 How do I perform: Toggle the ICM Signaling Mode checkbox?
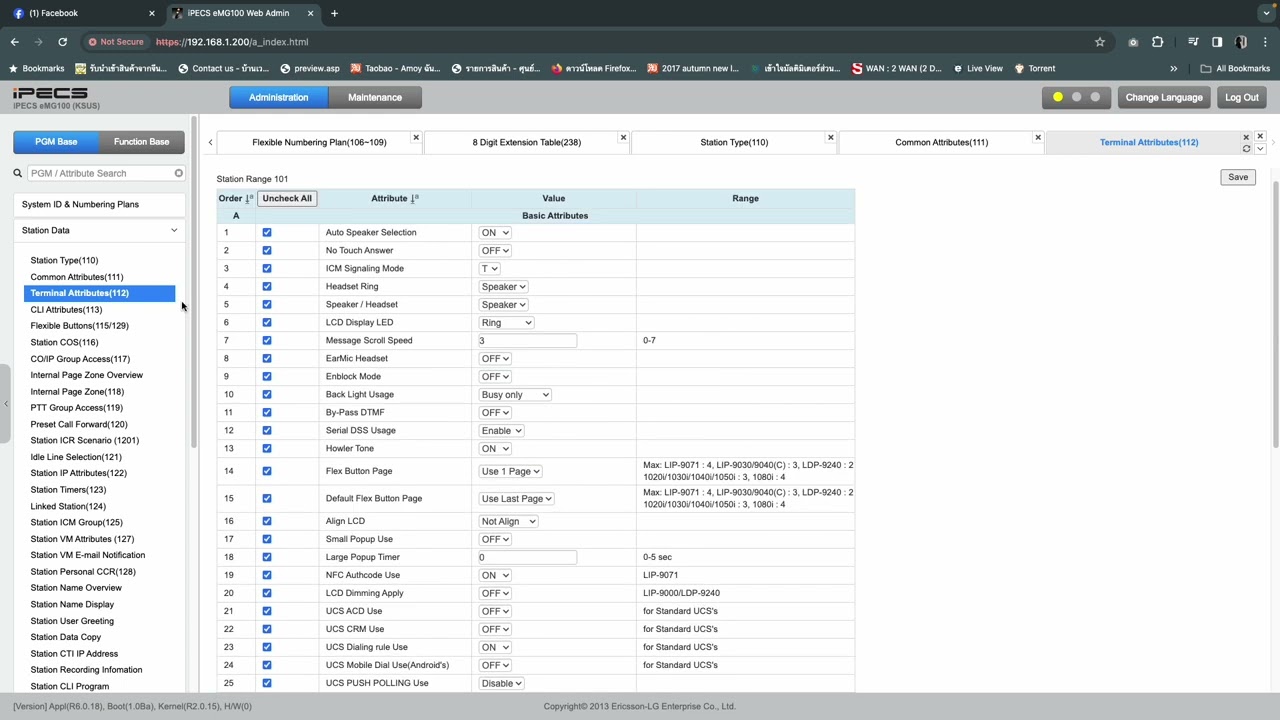click(267, 268)
